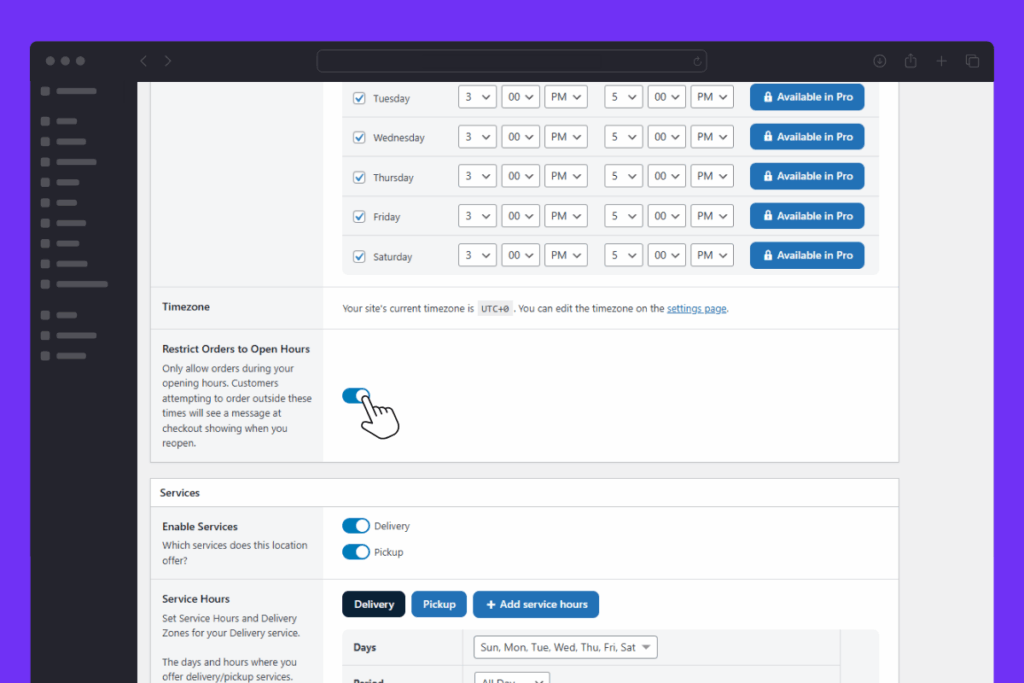Uncheck the Wednesday checkbox
This screenshot has height=683, width=1024.
click(x=360, y=138)
